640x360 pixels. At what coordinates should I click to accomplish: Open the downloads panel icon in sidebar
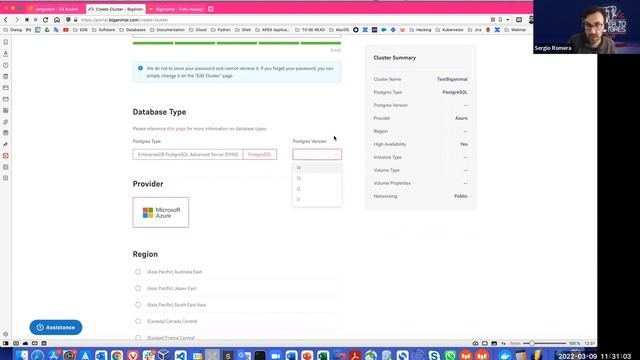tap(6, 53)
